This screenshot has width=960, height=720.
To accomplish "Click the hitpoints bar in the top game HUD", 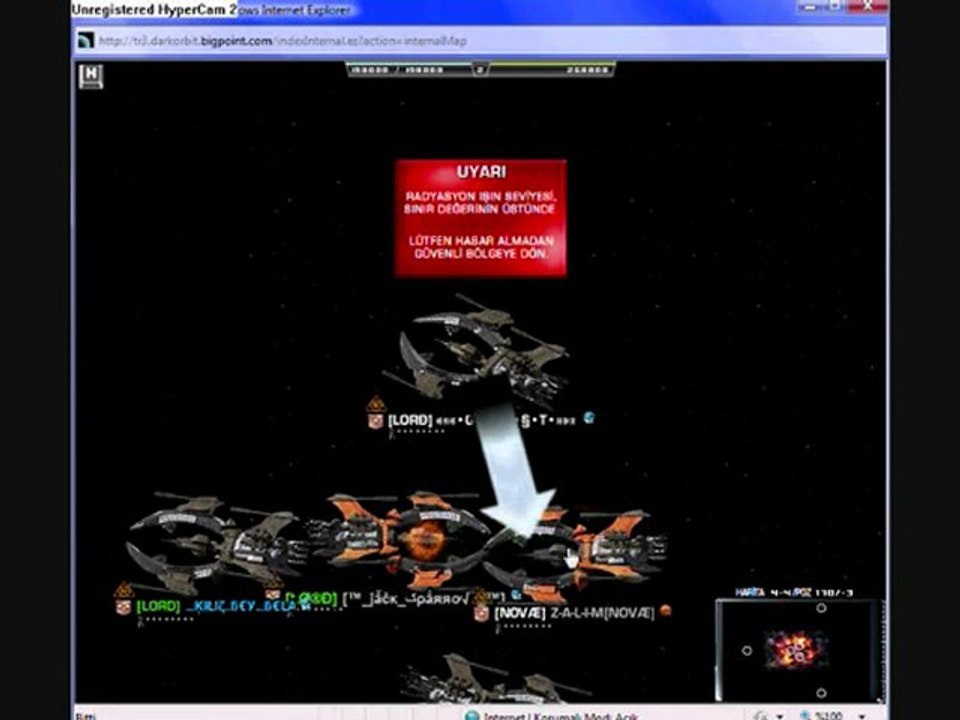I will coord(409,70).
